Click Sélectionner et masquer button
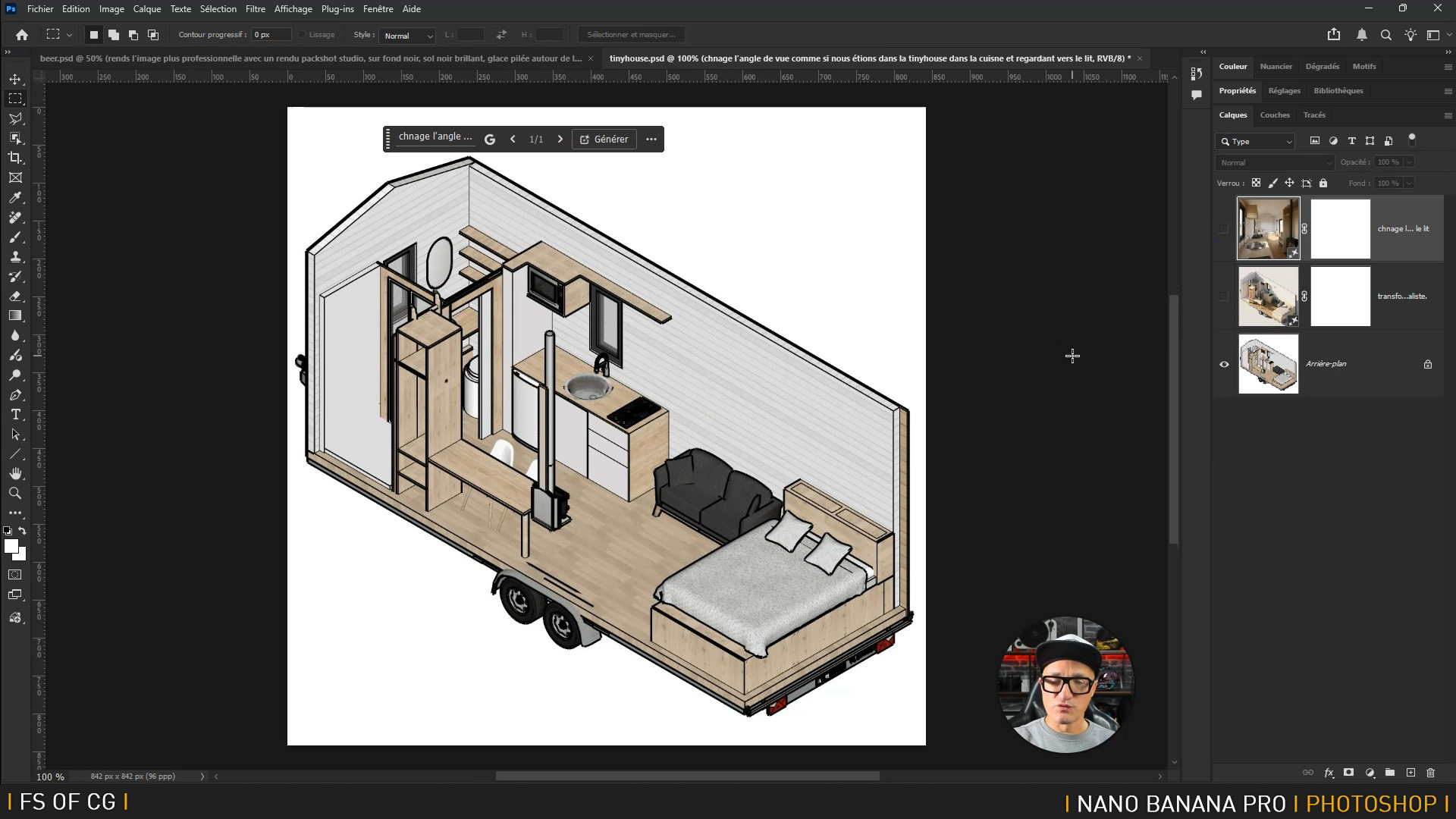This screenshot has width=1456, height=819. [631, 35]
